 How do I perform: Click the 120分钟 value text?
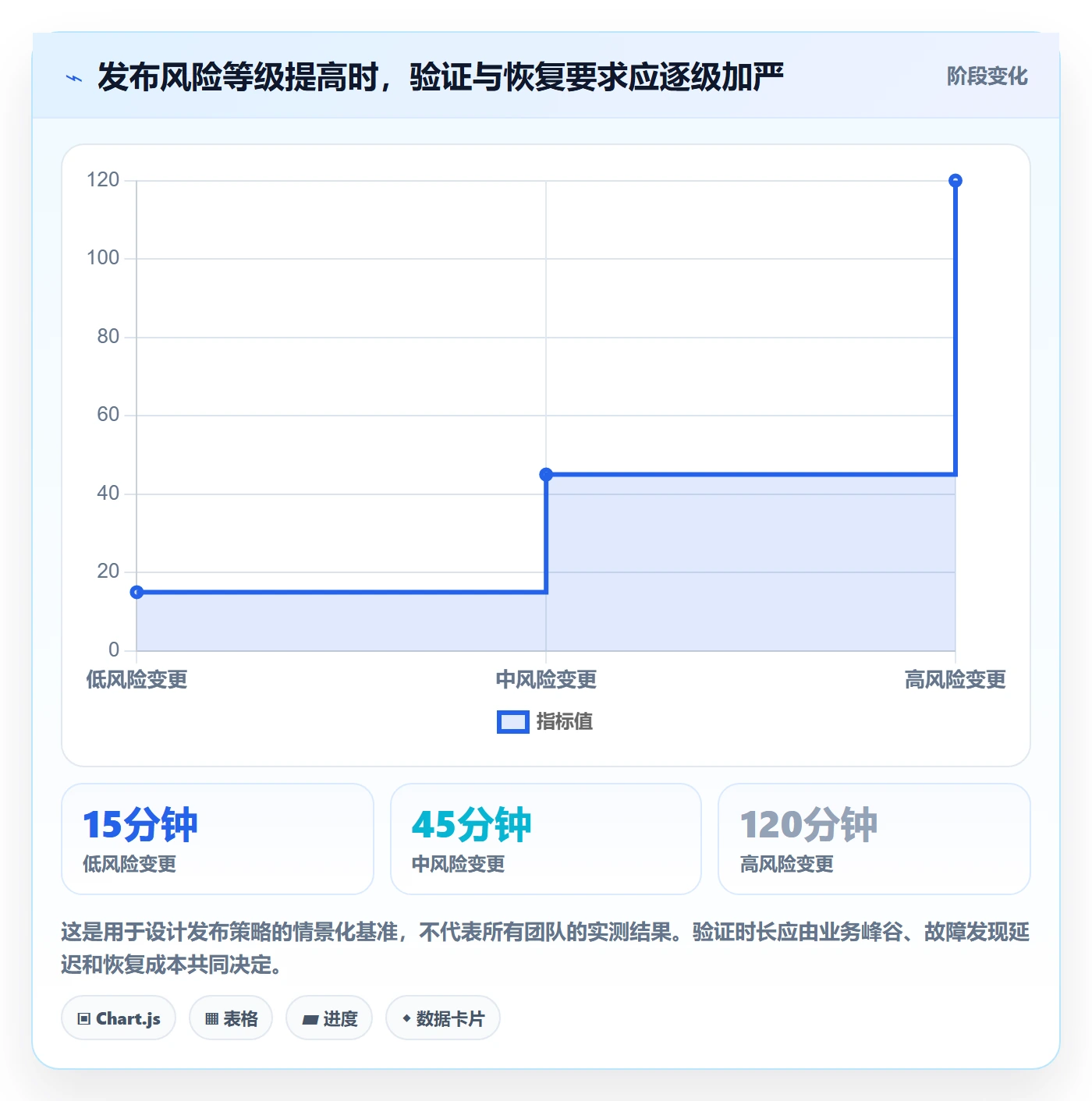(x=809, y=824)
